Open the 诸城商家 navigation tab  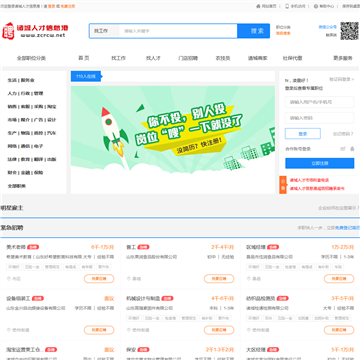[x=257, y=58]
